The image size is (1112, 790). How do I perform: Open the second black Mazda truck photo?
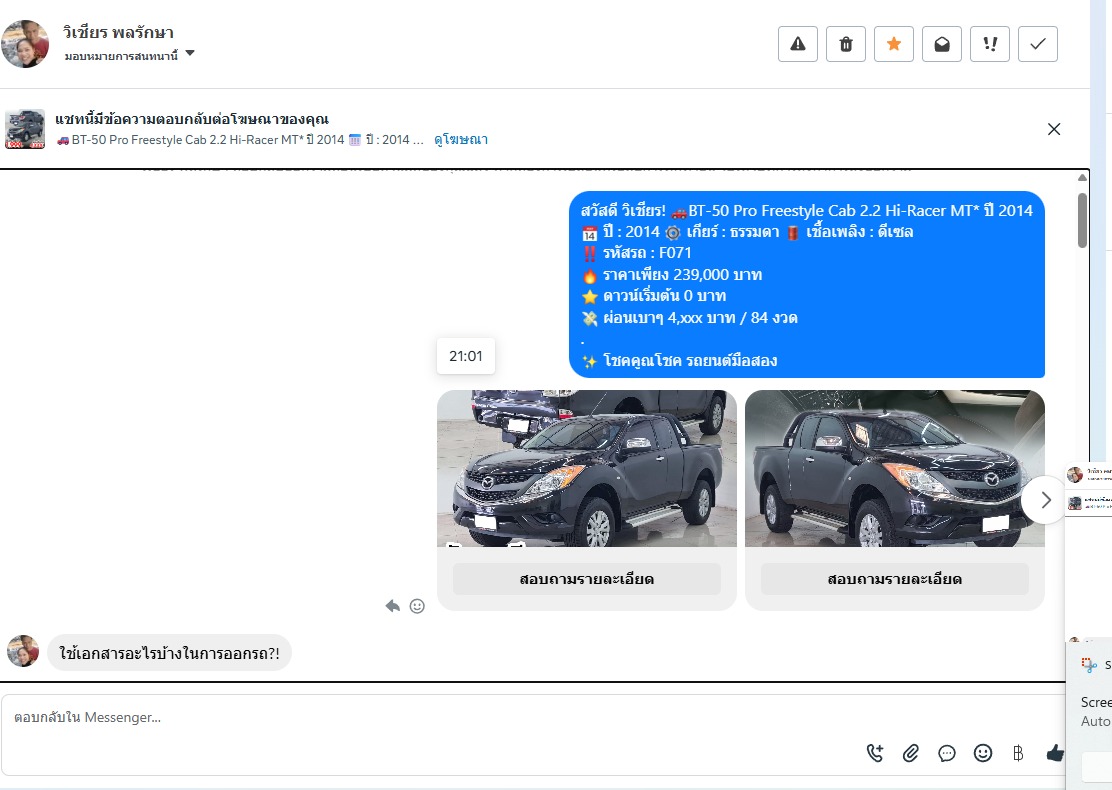coord(894,468)
